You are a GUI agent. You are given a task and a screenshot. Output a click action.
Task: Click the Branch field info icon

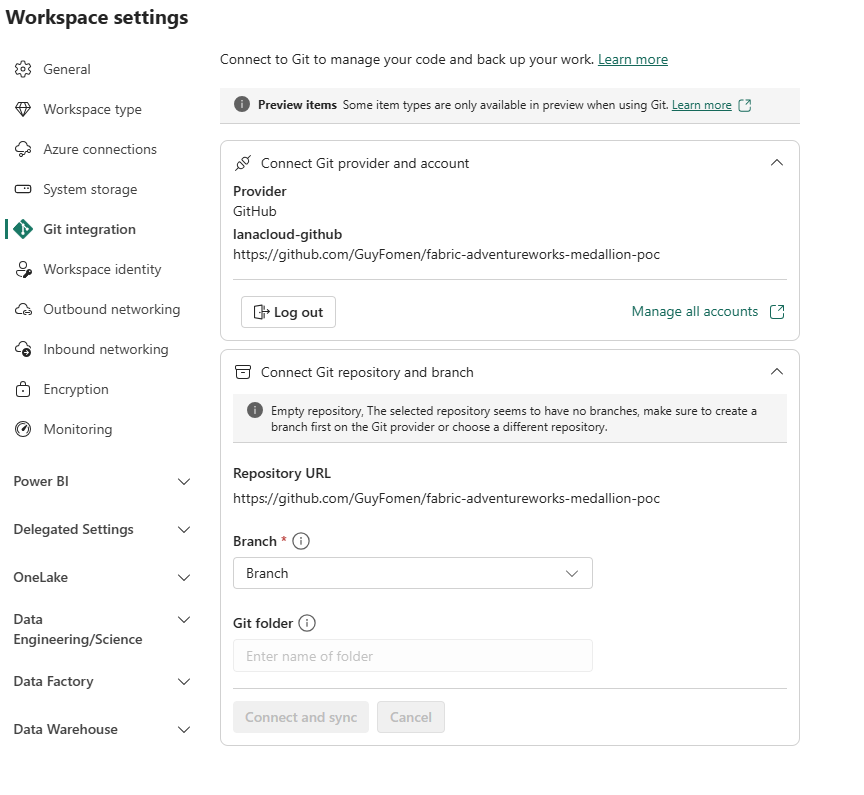tap(301, 541)
